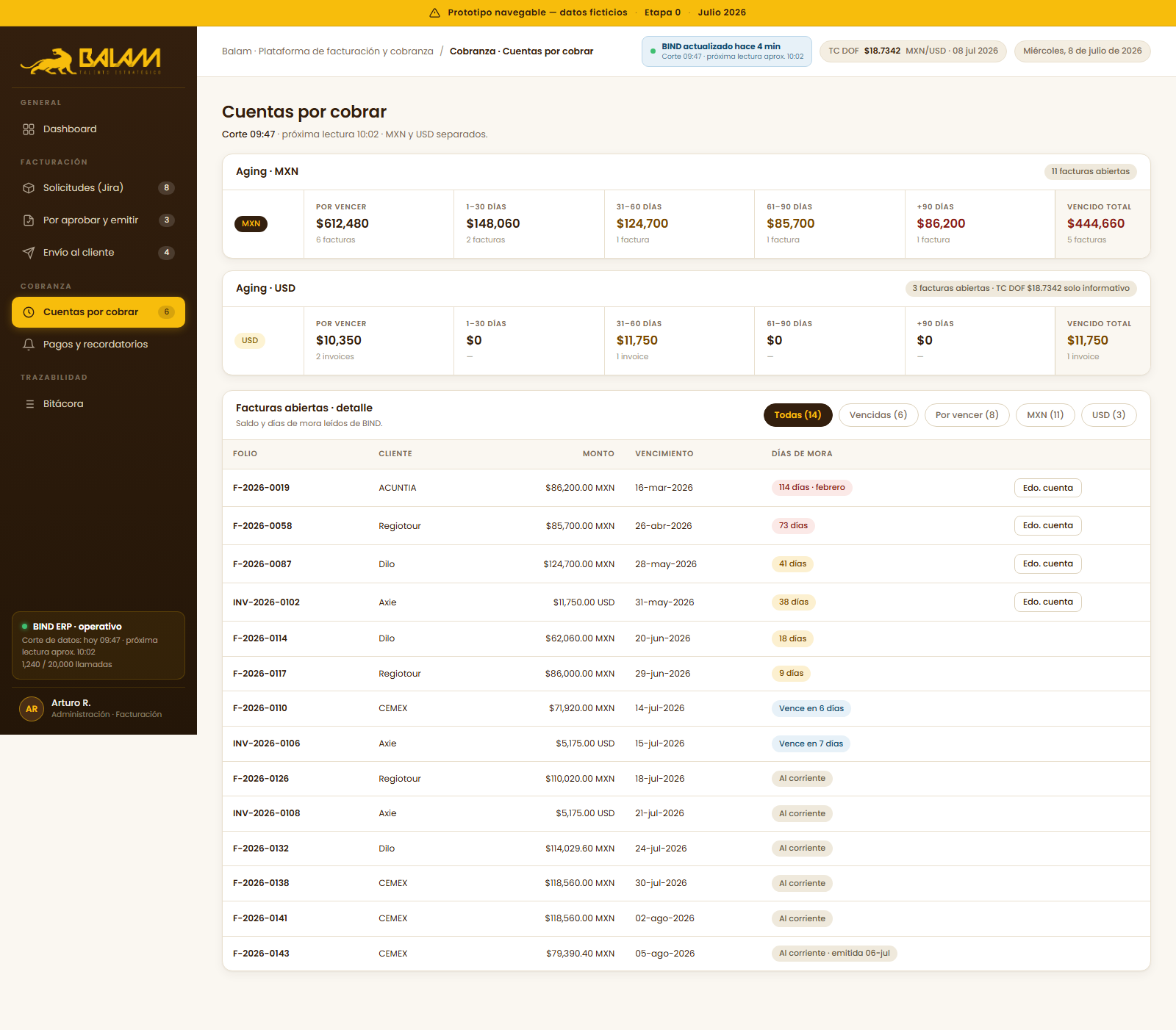Image resolution: width=1176 pixels, height=1030 pixels.
Task: Click MXN 1–30 días $148,060
Action: [x=529, y=224]
